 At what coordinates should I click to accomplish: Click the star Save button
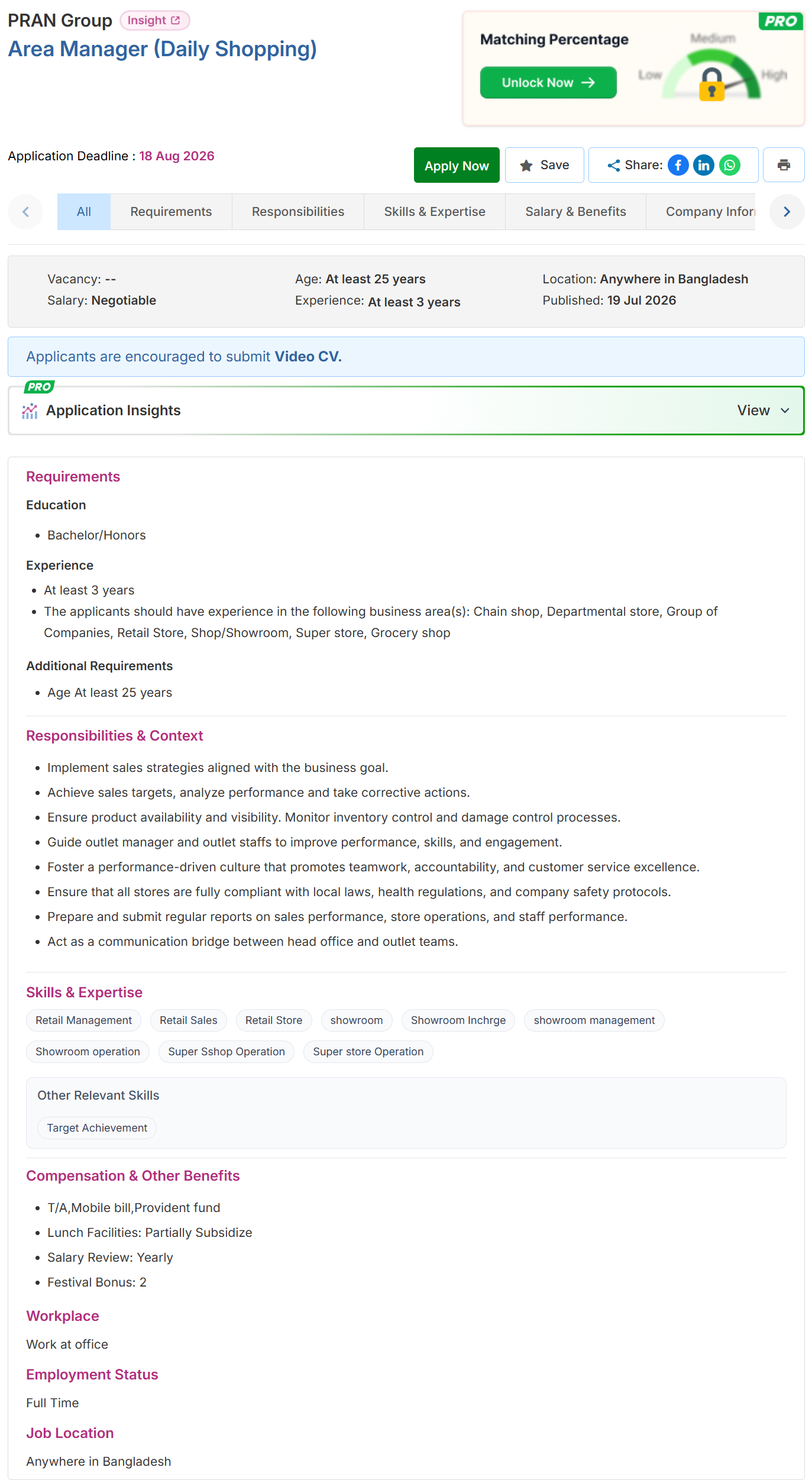pyautogui.click(x=545, y=165)
